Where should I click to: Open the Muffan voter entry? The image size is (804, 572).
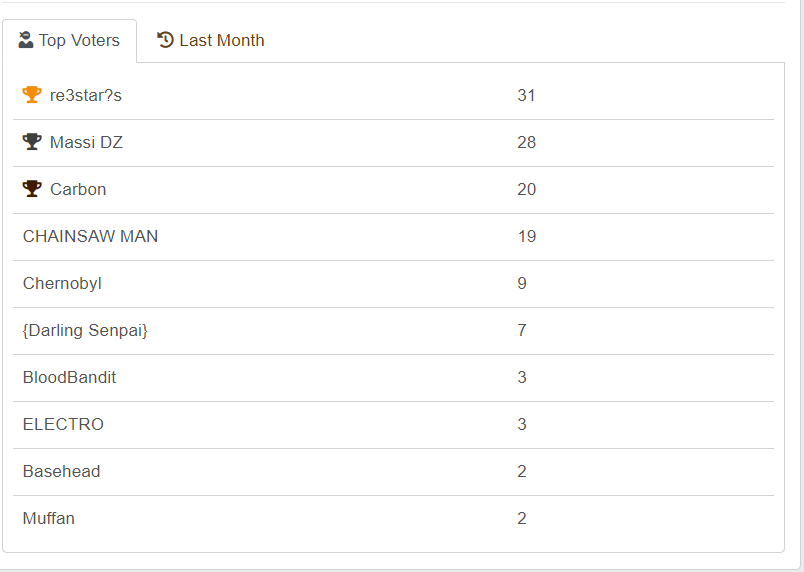(x=49, y=518)
